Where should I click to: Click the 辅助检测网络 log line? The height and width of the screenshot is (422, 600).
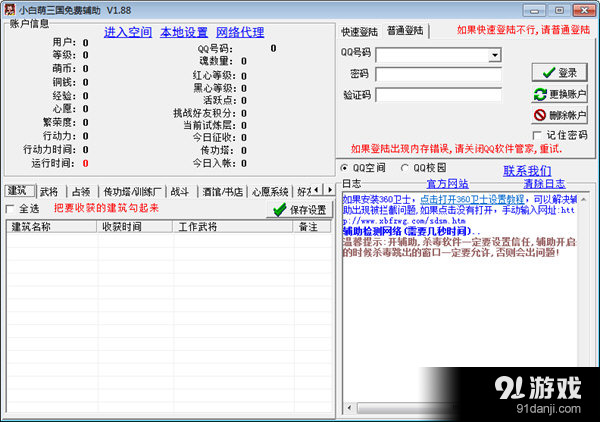click(x=411, y=231)
